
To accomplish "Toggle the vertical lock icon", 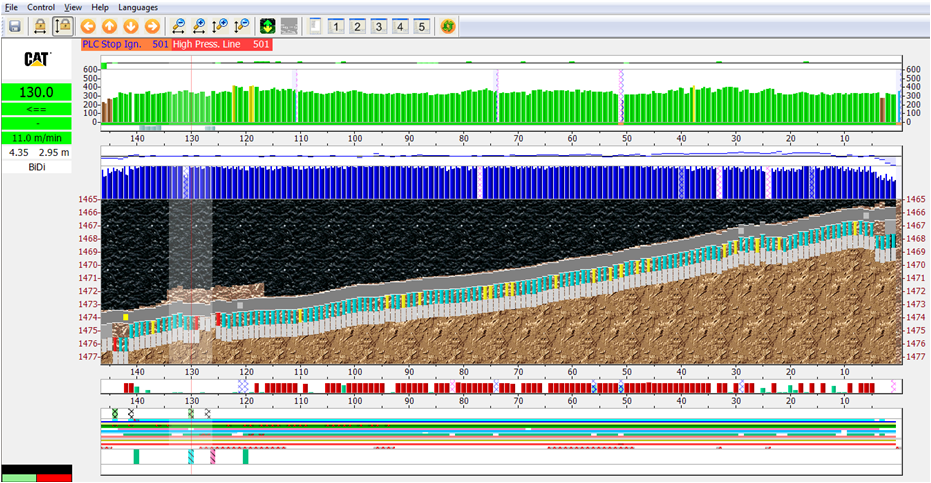I will [x=62, y=26].
